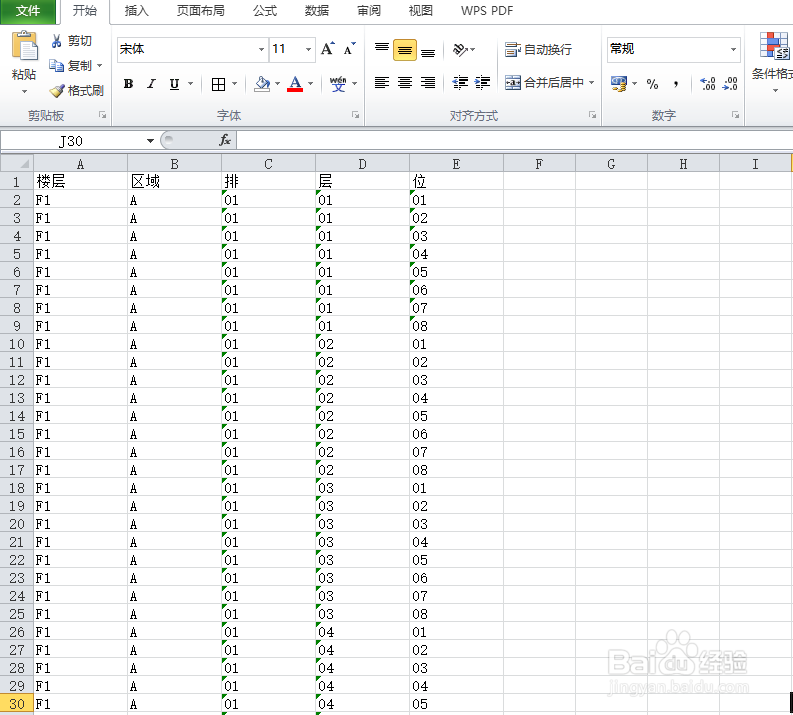The image size is (793, 715).
Task: Increase font size with large A icon
Action: [x=327, y=49]
